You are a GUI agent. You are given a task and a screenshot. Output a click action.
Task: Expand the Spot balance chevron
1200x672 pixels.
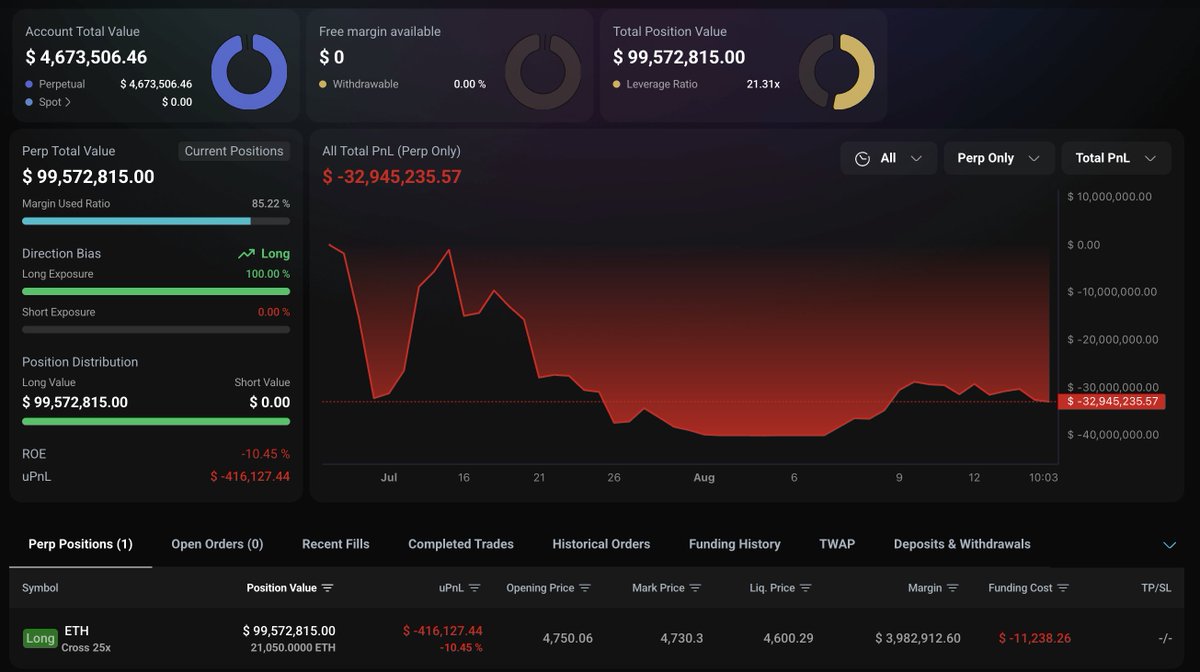click(68, 102)
